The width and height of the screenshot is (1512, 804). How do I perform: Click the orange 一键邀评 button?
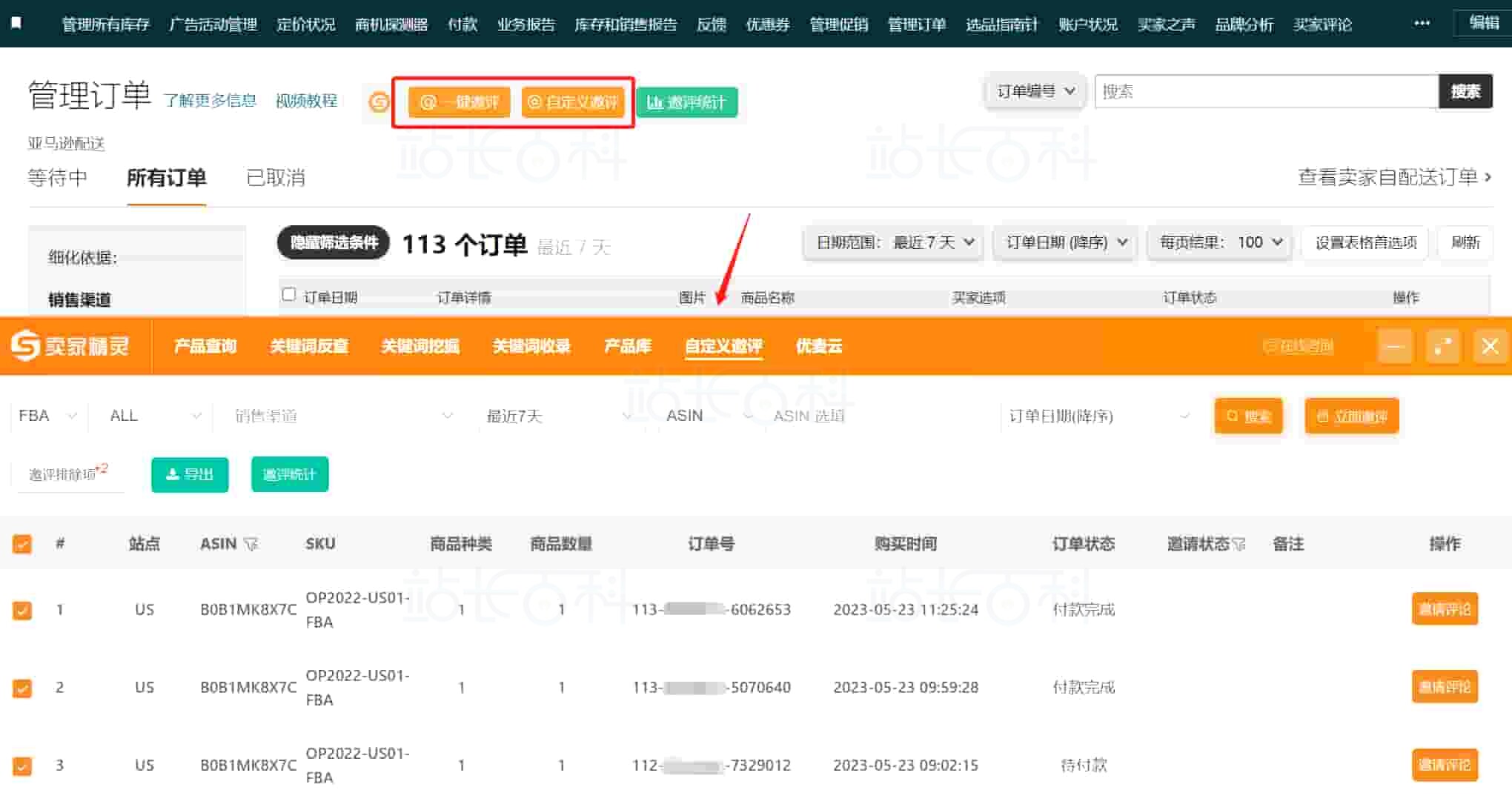pyautogui.click(x=460, y=102)
